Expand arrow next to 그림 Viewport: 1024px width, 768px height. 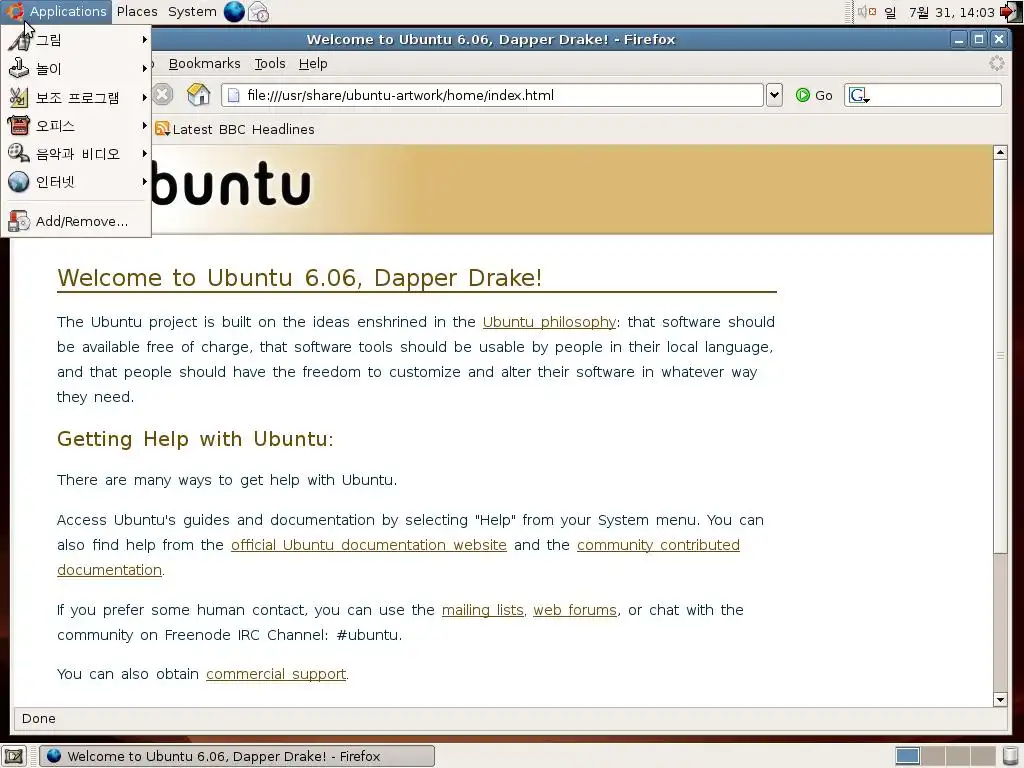[x=144, y=40]
